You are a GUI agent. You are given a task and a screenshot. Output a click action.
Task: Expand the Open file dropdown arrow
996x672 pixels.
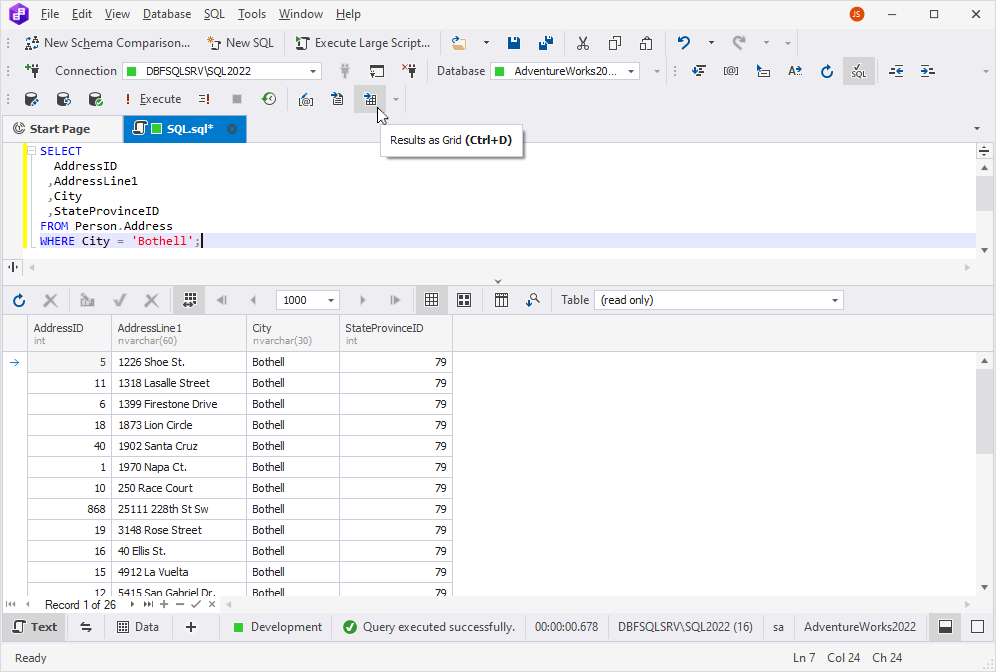[487, 43]
